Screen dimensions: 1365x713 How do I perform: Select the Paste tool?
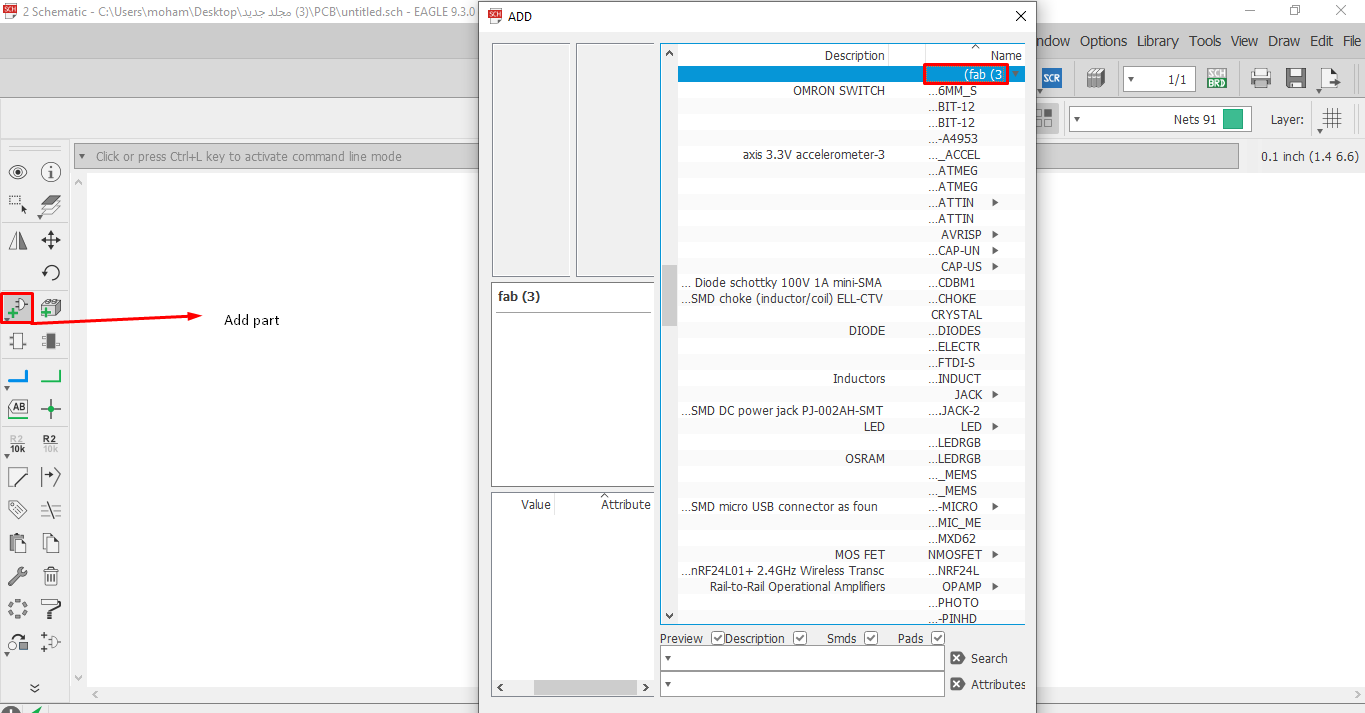click(x=17, y=543)
